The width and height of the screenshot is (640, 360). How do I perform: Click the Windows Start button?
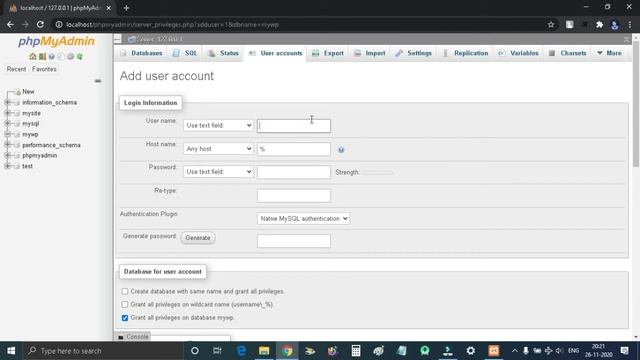[x=11, y=351]
